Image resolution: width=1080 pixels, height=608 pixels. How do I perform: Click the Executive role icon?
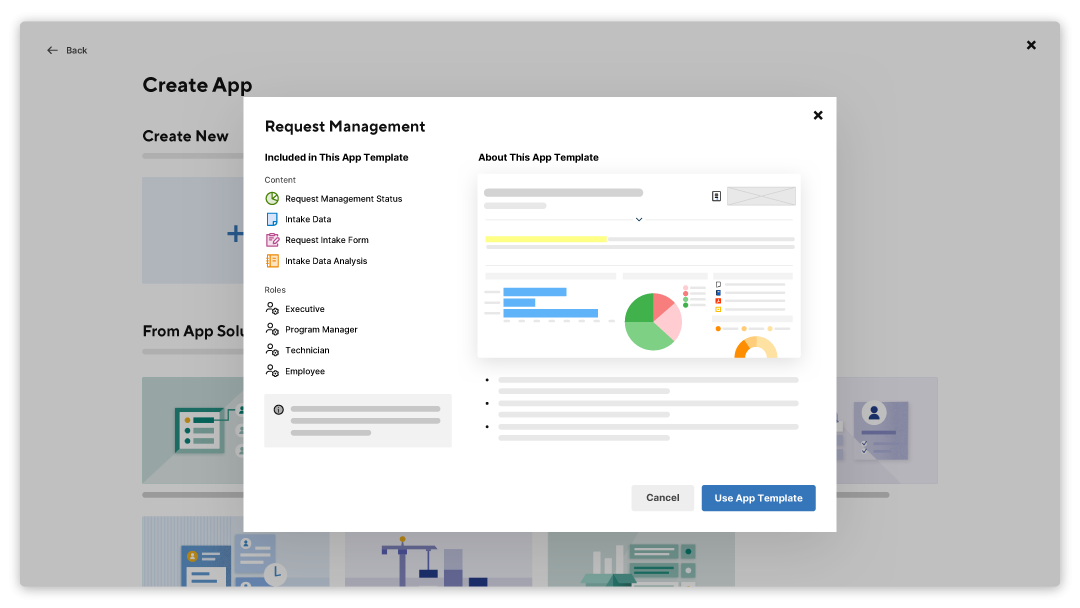point(271,308)
